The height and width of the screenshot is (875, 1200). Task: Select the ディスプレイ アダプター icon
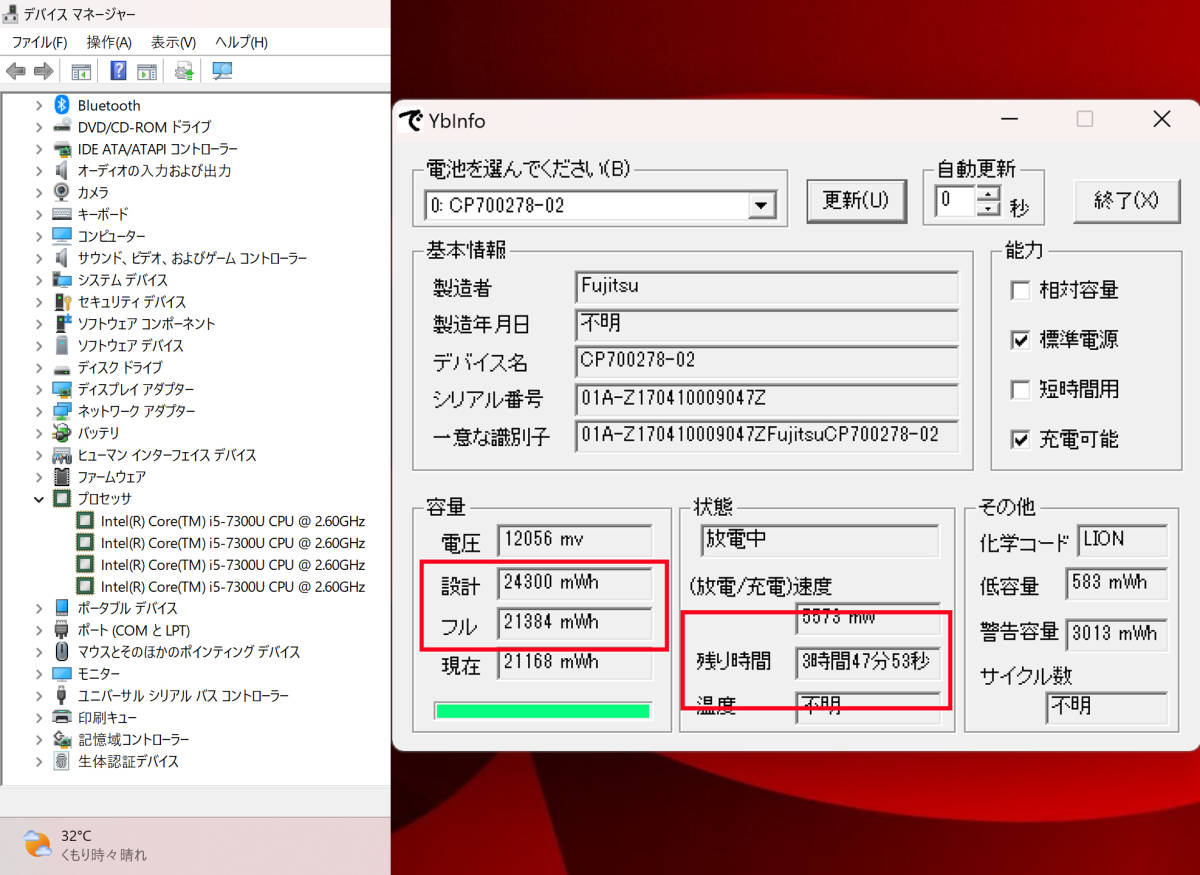pyautogui.click(x=62, y=389)
